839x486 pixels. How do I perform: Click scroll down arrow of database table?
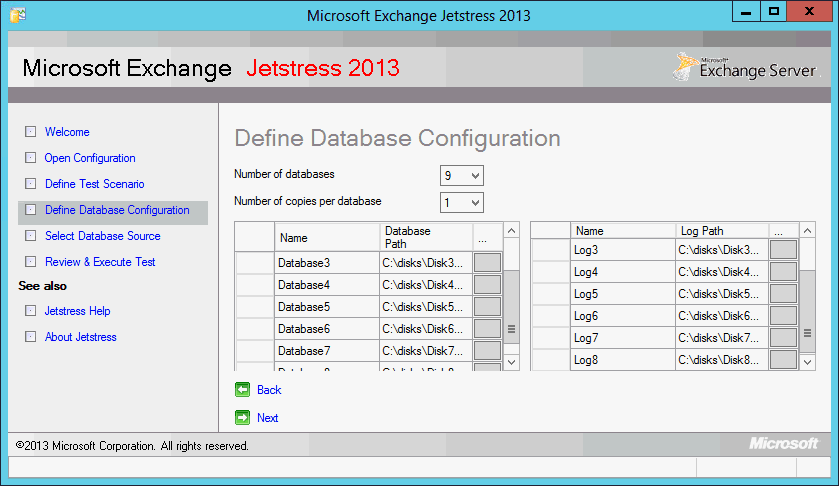point(512,362)
